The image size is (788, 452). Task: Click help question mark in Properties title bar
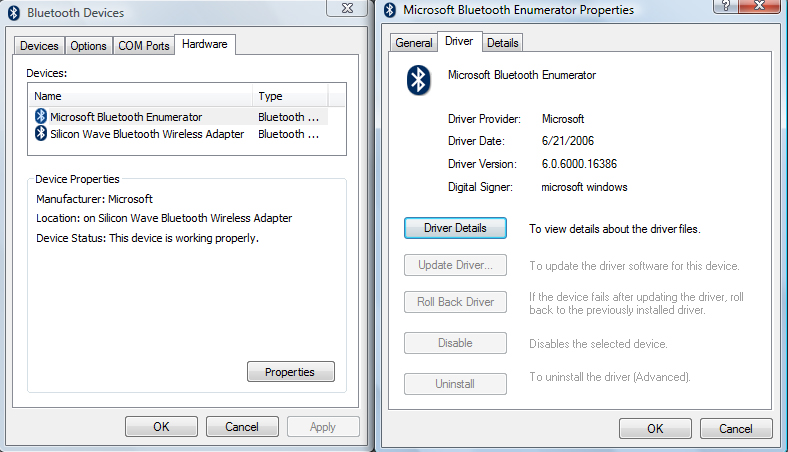725,6
